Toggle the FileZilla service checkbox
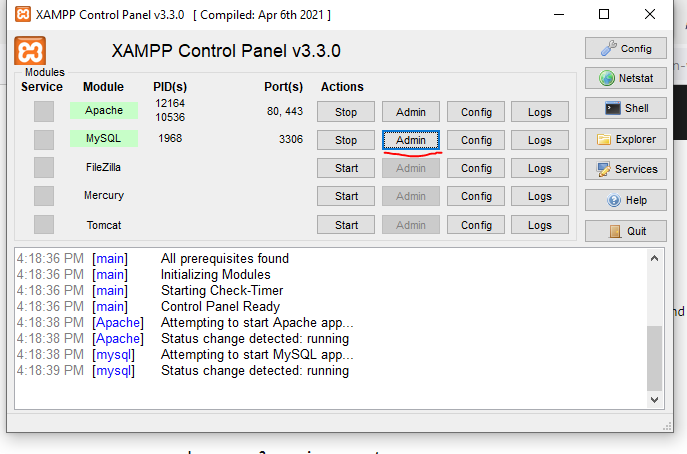The height and width of the screenshot is (454, 687). point(44,167)
